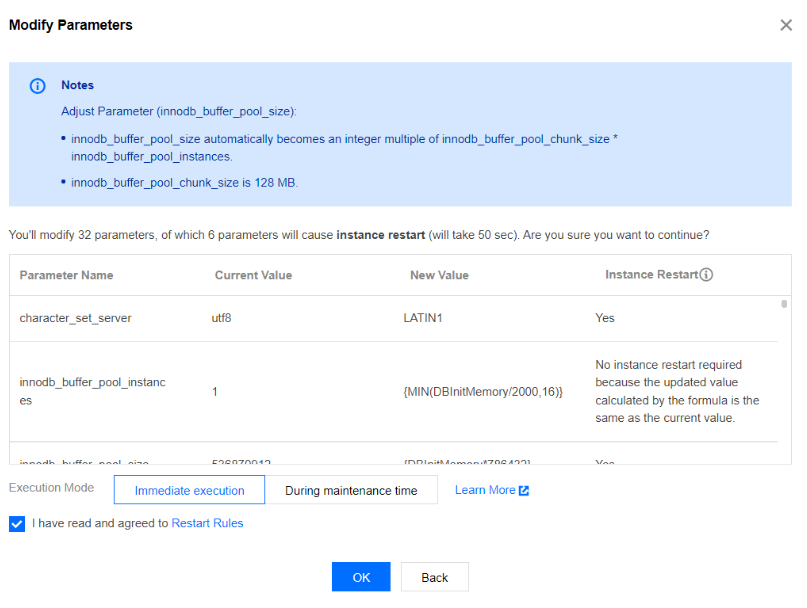Viewport: 807px width, 608px height.
Task: Click the Notes info icon
Action: point(38,86)
